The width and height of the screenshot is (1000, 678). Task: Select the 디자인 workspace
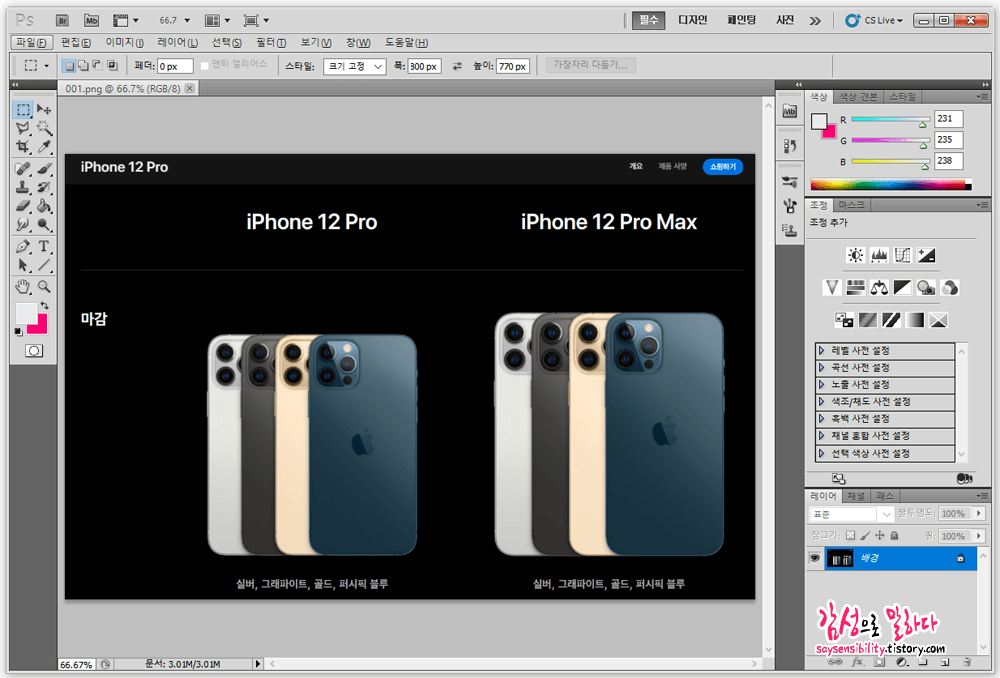[692, 20]
